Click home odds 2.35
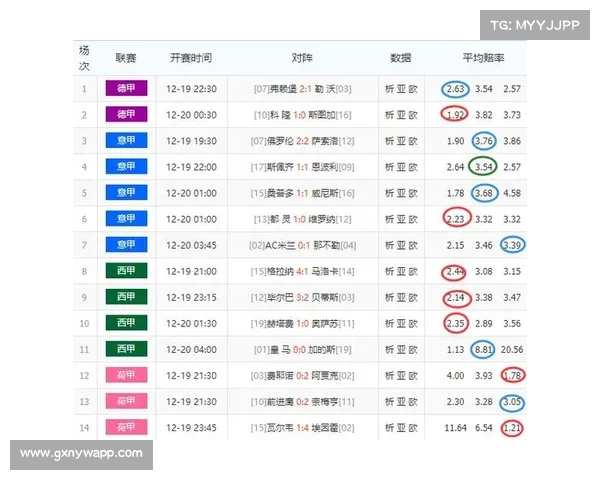This screenshot has height=480, width=600. 455,323
